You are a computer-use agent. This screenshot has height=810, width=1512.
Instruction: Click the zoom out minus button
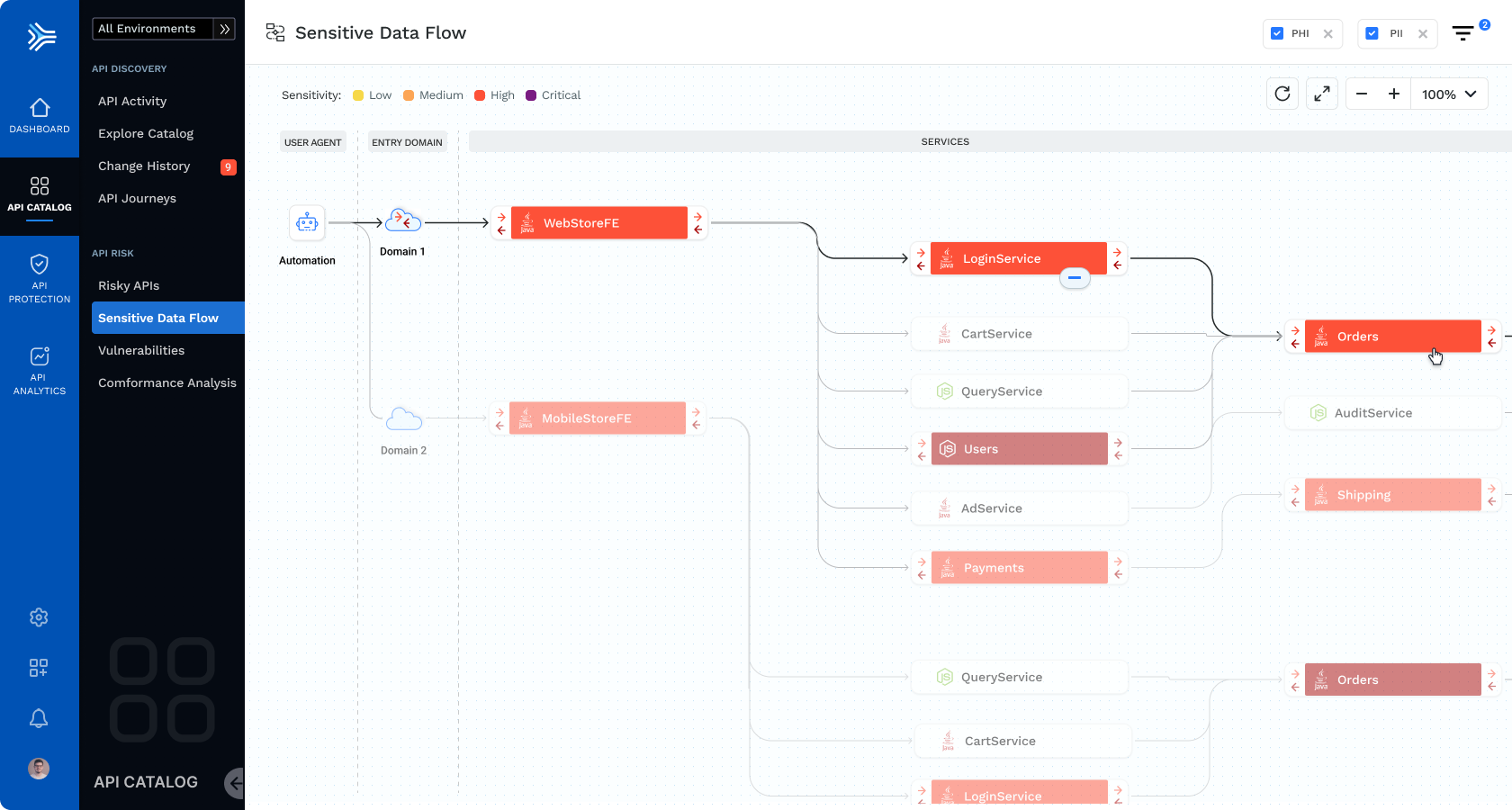(1362, 94)
